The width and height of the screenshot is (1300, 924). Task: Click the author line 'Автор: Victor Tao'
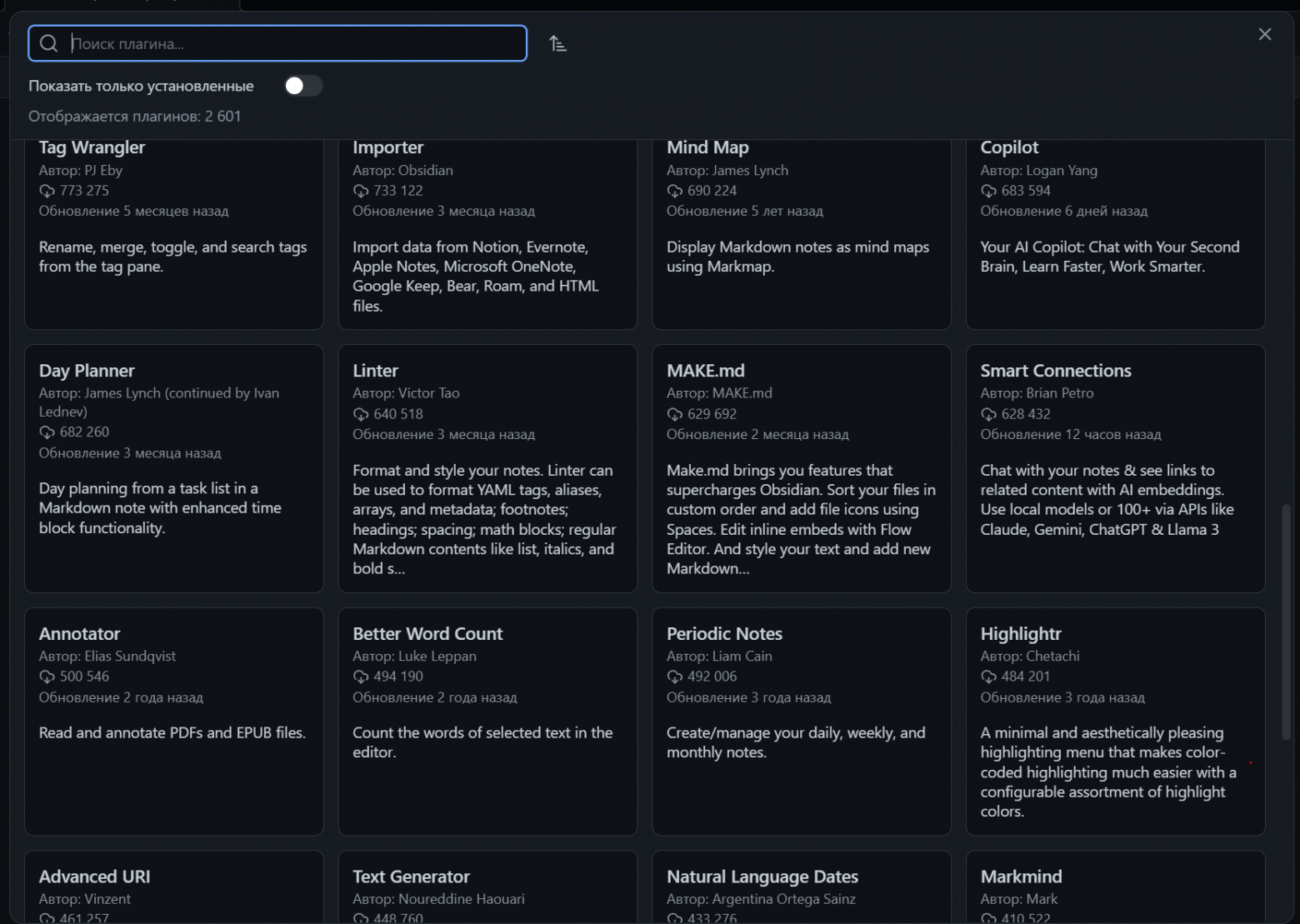[406, 393]
